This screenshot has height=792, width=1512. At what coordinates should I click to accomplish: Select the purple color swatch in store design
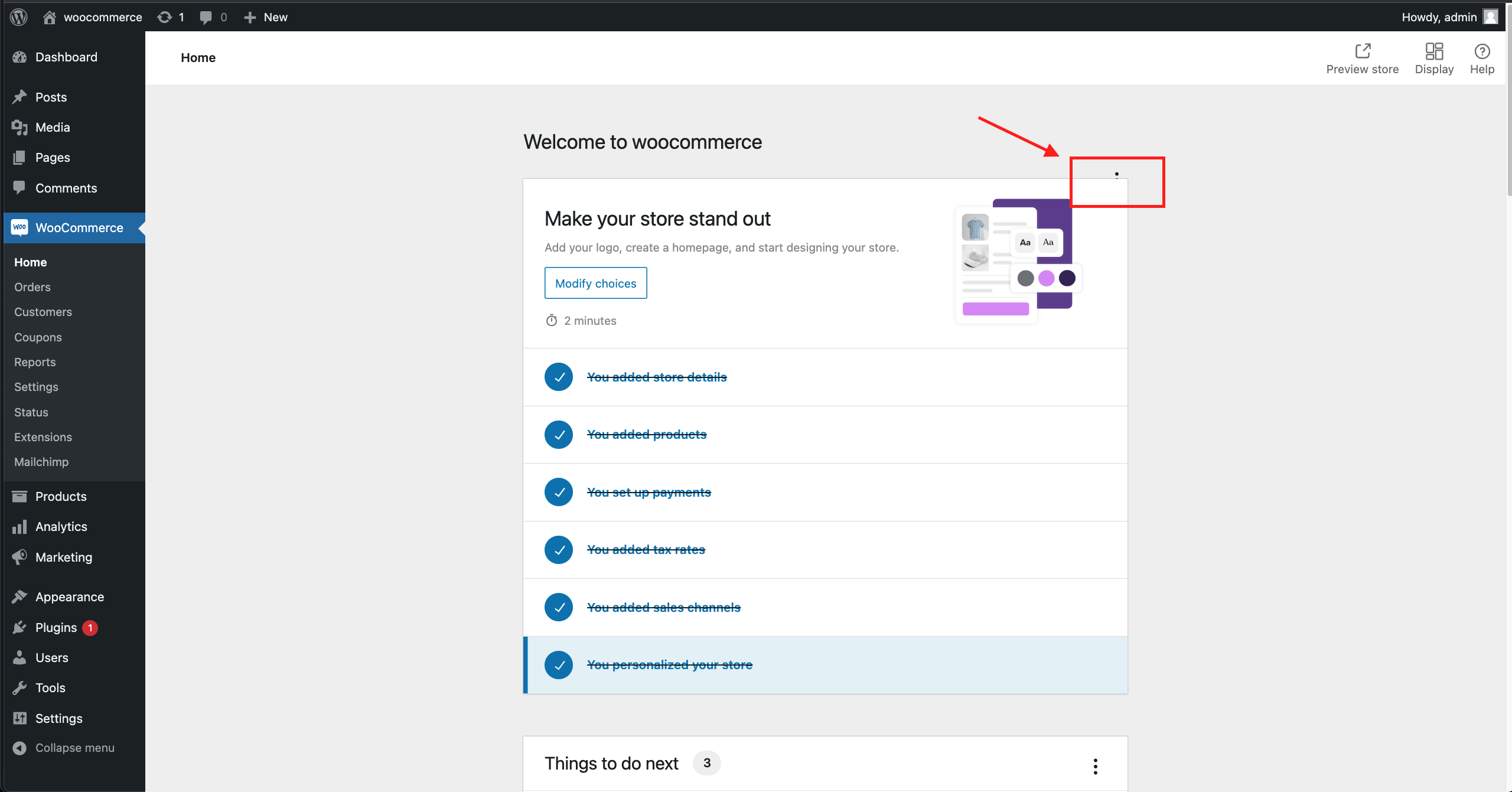point(1046,277)
